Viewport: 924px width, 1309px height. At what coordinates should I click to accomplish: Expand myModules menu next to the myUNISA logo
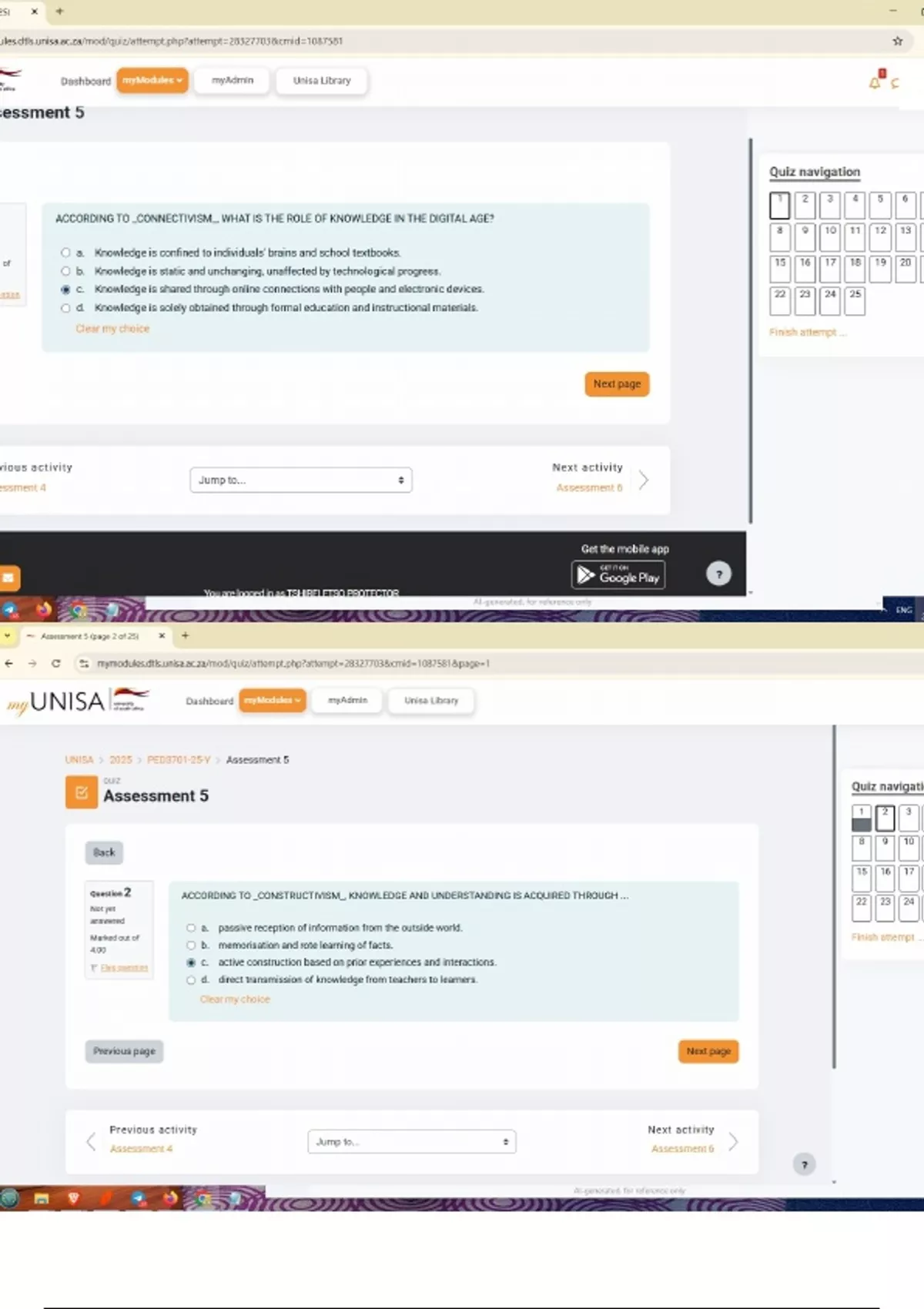tap(272, 700)
